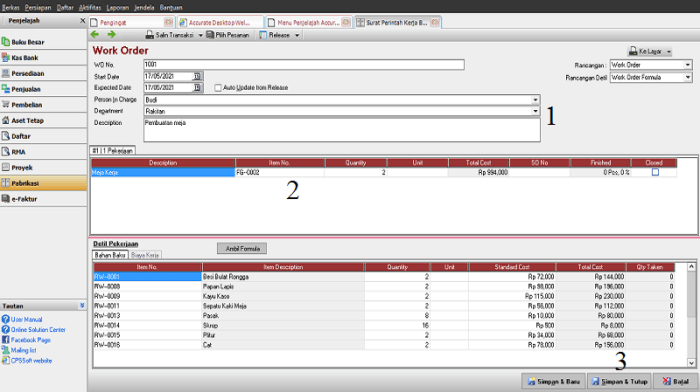
Task: Open Berkas menu
Action: 11,7
